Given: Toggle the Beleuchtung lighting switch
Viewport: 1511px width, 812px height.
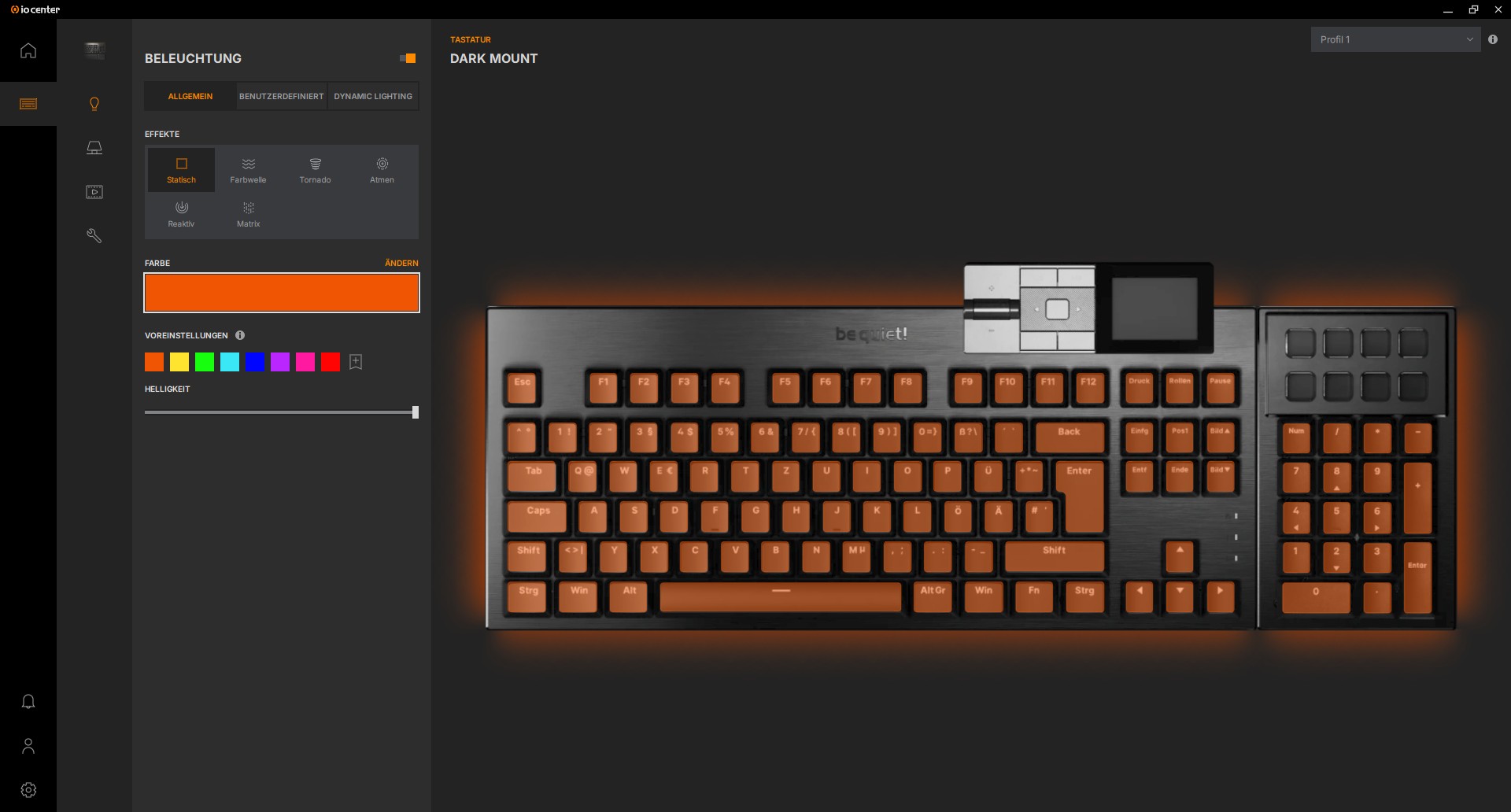Looking at the screenshot, I should coord(408,58).
